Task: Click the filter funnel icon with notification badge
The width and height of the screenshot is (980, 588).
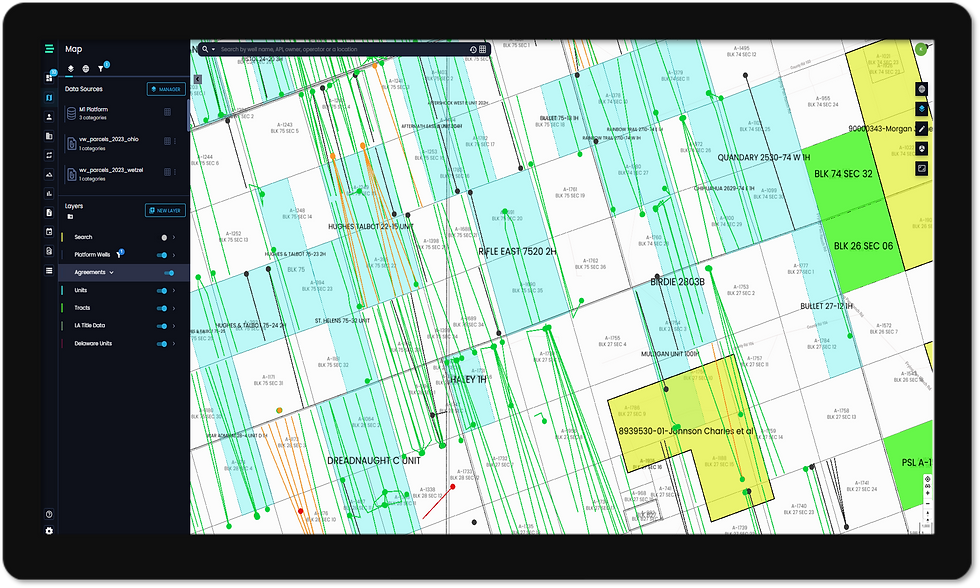Action: point(101,68)
